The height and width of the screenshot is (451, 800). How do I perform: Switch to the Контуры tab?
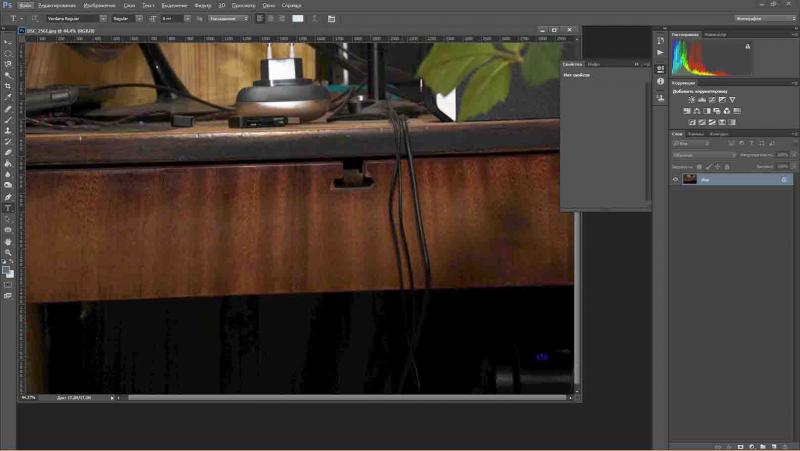click(719, 134)
